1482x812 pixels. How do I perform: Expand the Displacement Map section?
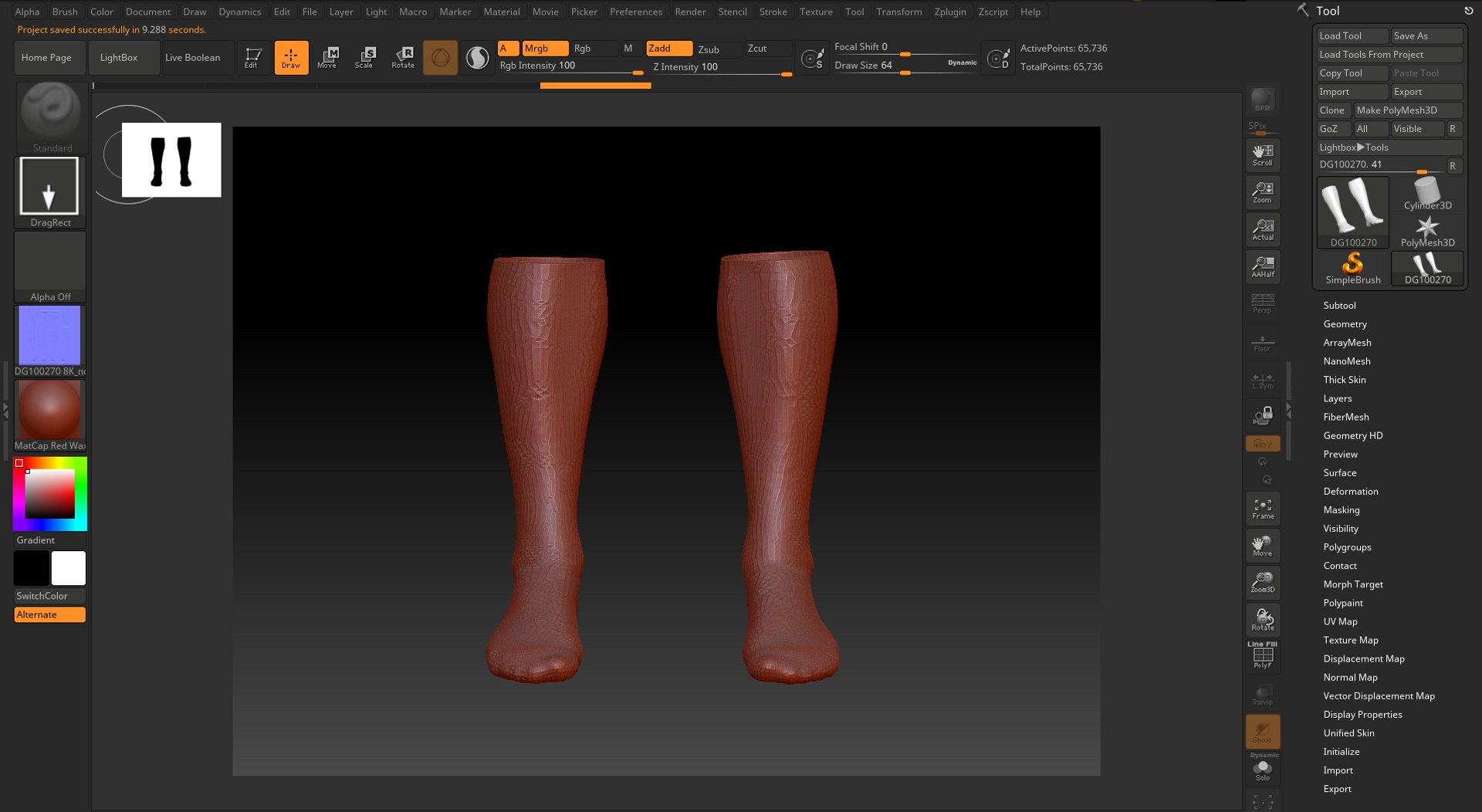pos(1363,659)
